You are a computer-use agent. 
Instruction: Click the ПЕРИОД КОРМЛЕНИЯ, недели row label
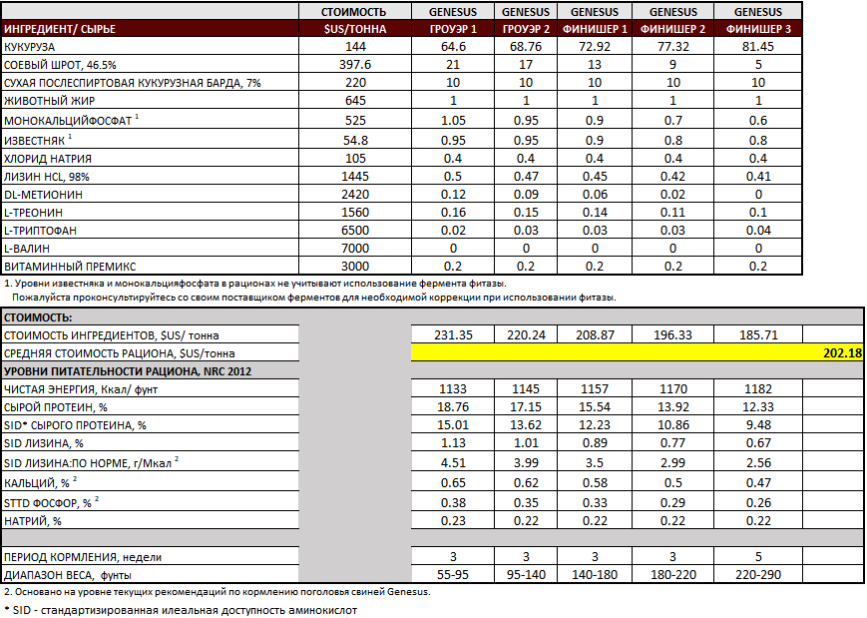[x=82, y=556]
